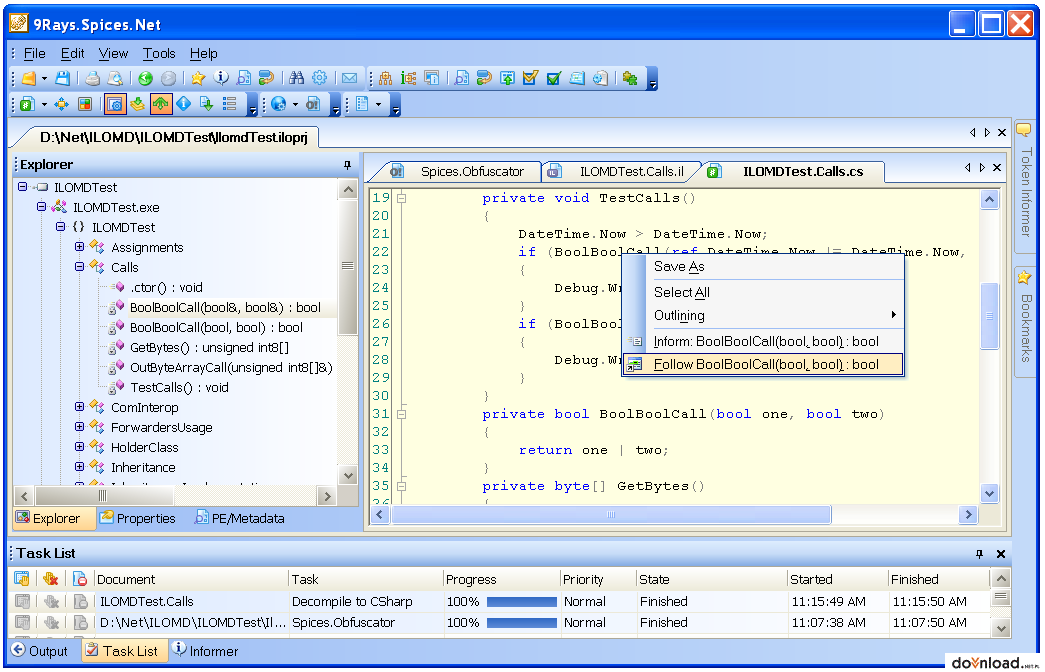This screenshot has height=672, width=1045.
Task: Expand the ComInterop tree node
Action: click(79, 407)
